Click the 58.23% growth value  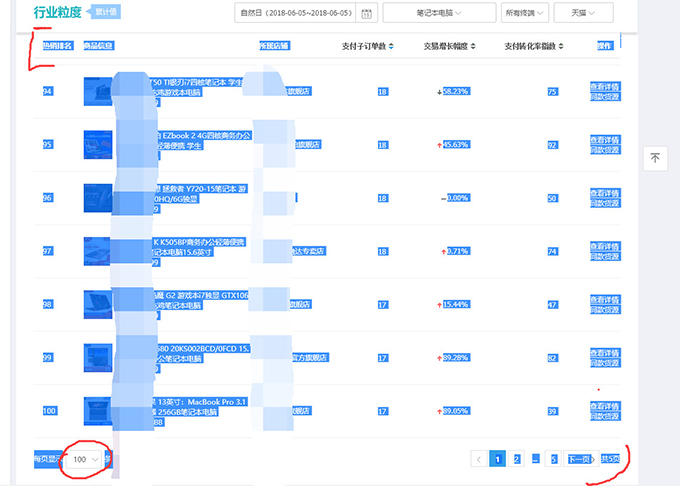[456, 91]
